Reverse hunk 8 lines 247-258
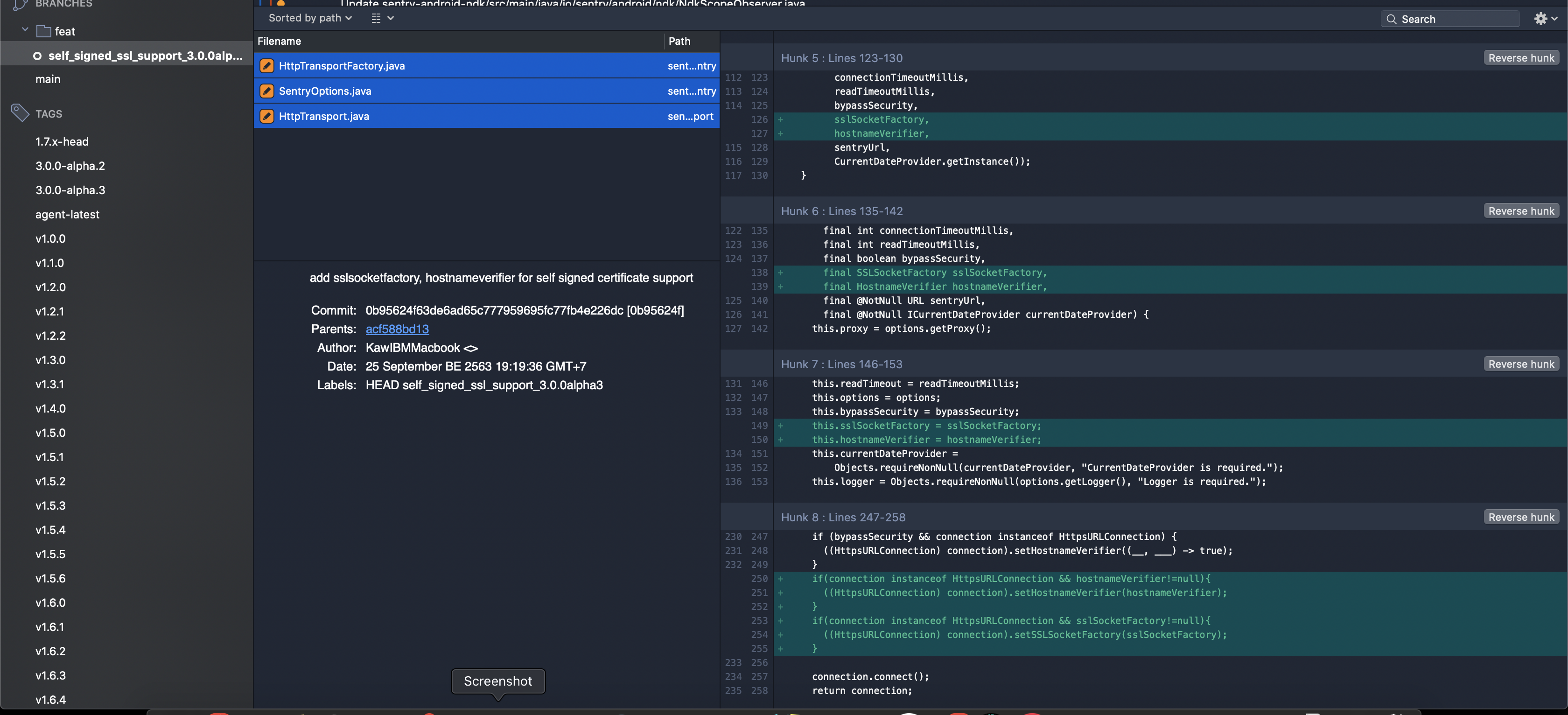The width and height of the screenshot is (1568, 715). (x=1521, y=517)
